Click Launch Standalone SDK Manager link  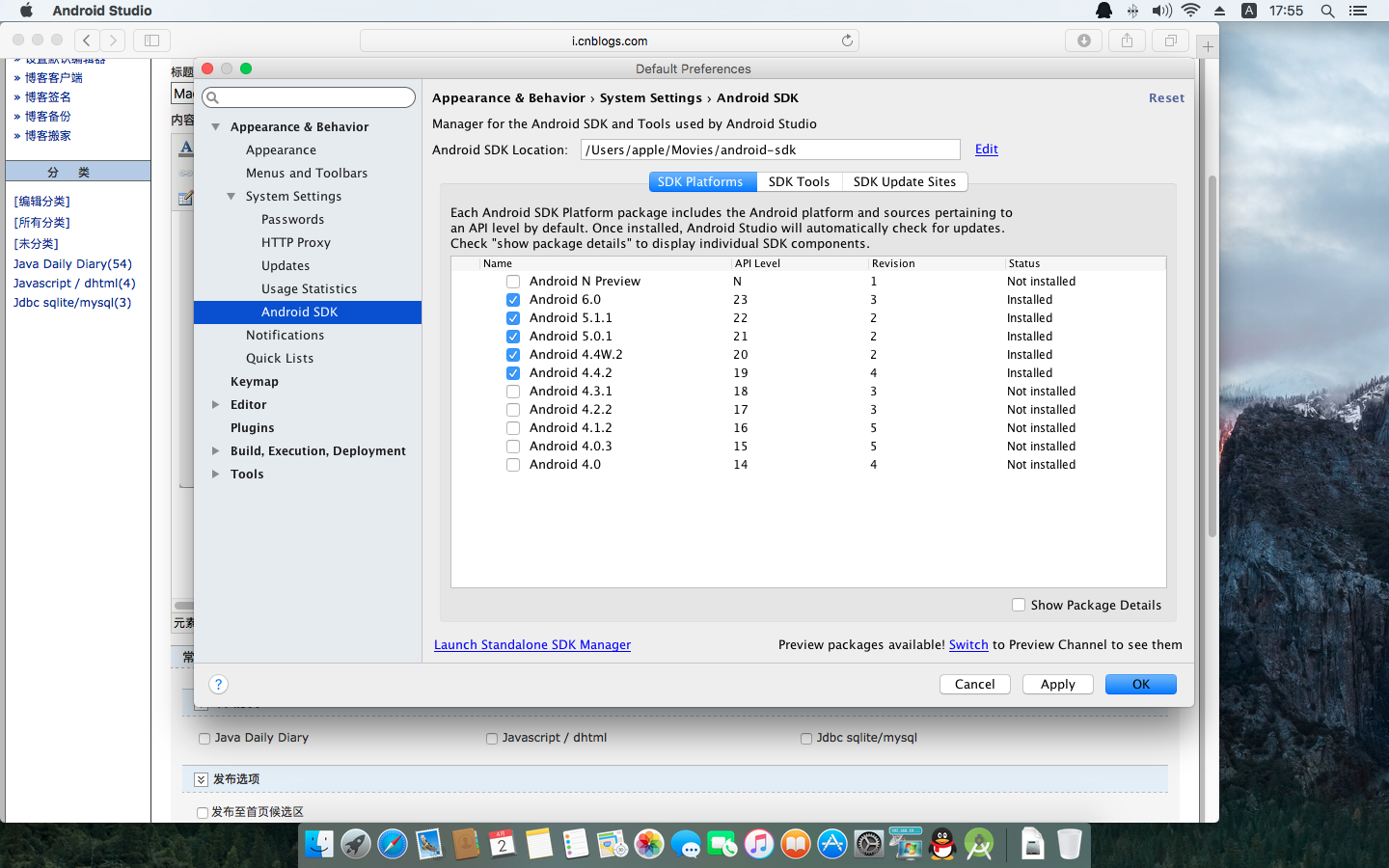tap(532, 644)
